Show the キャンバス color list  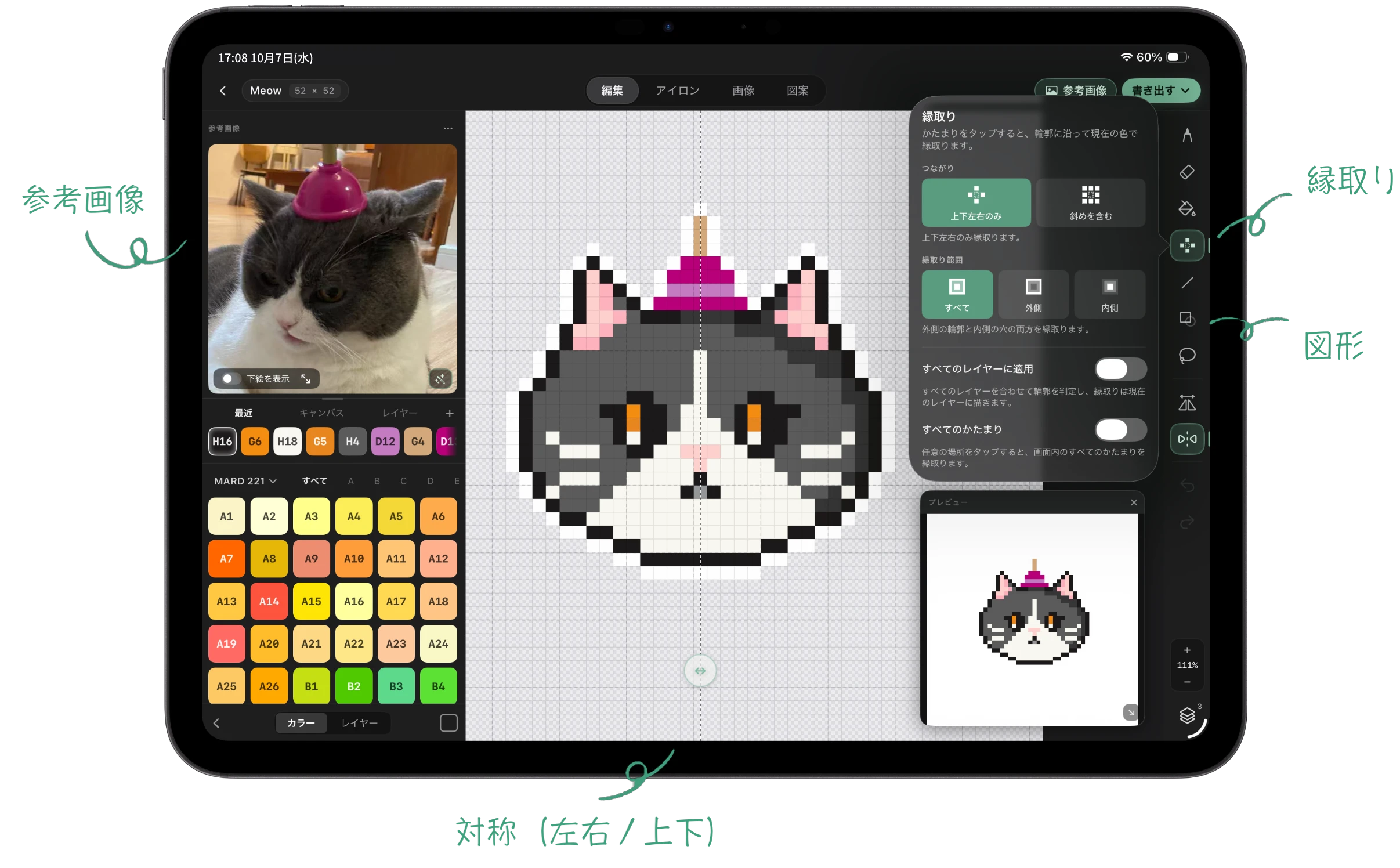tap(321, 413)
